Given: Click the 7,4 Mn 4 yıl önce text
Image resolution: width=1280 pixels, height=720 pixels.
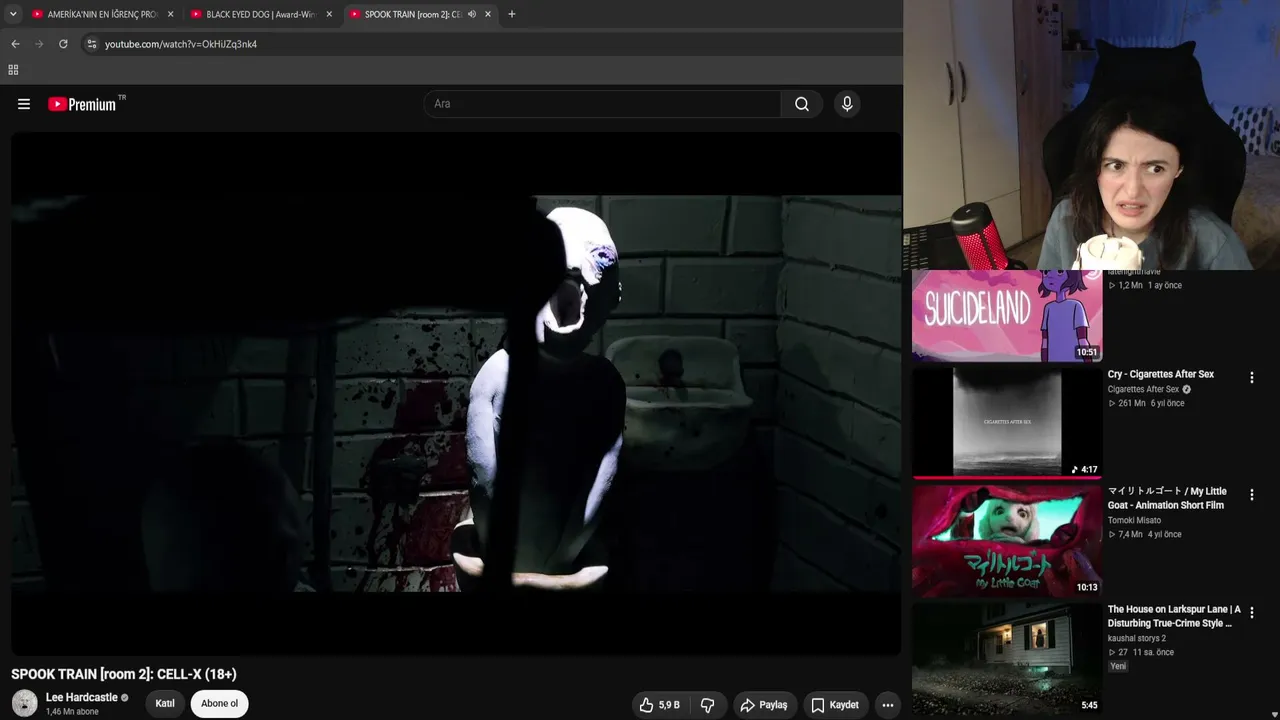Looking at the screenshot, I should click(1145, 534).
